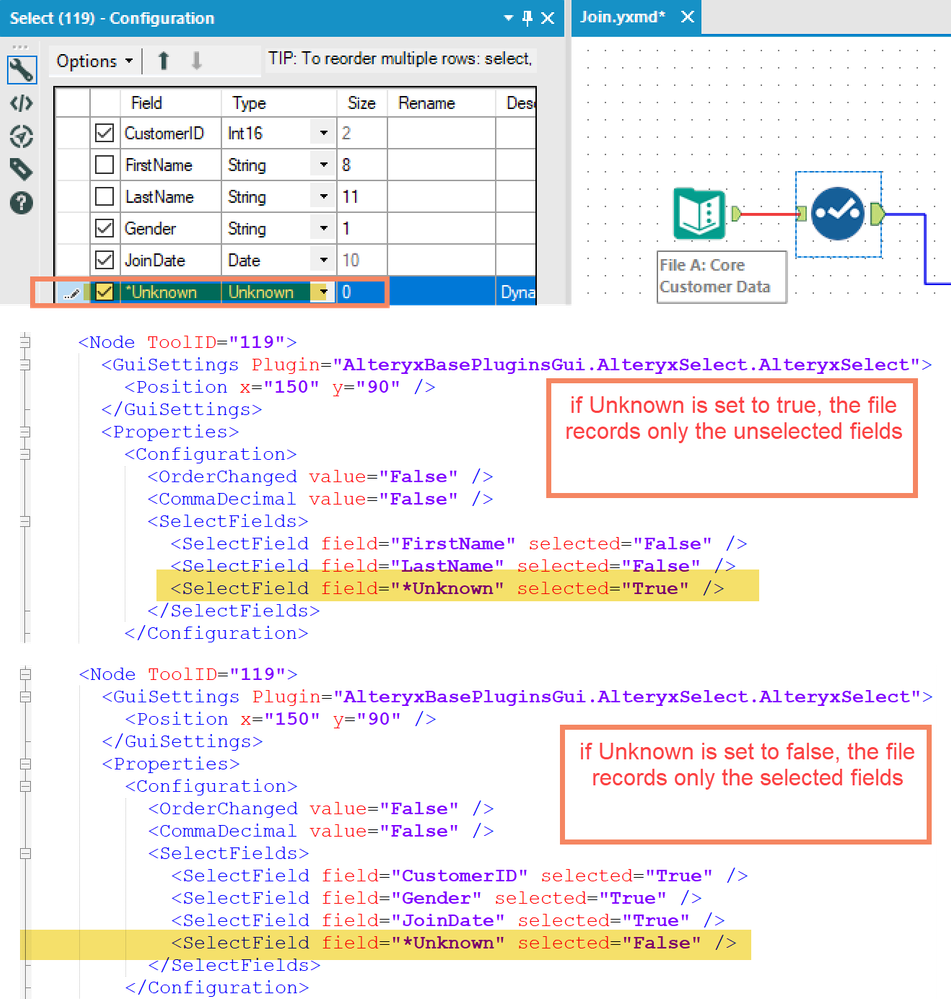951x999 pixels.
Task: Click the Select tool output anchor
Action: pos(877,213)
